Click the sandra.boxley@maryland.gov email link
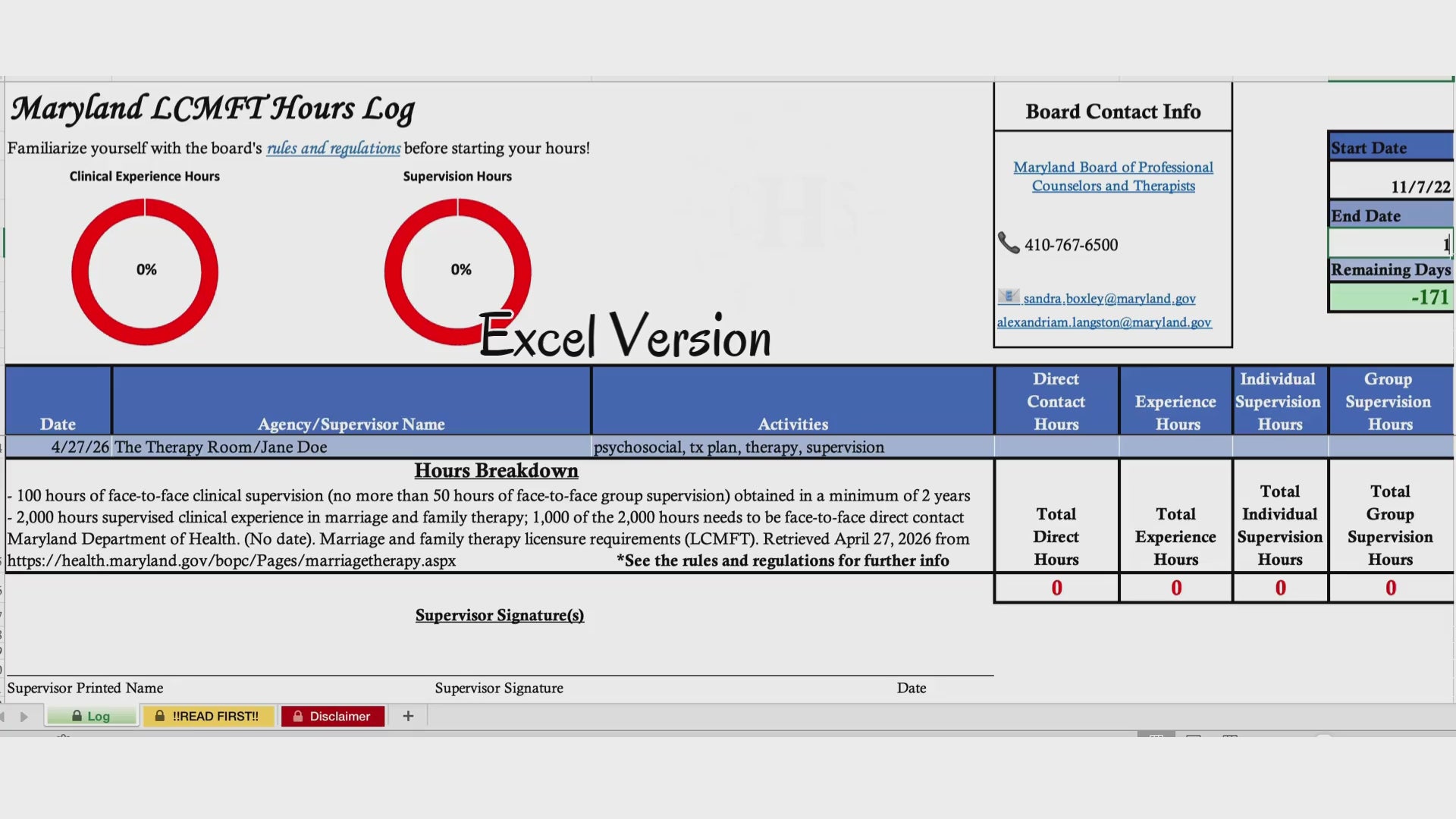1456x819 pixels. (x=1109, y=299)
